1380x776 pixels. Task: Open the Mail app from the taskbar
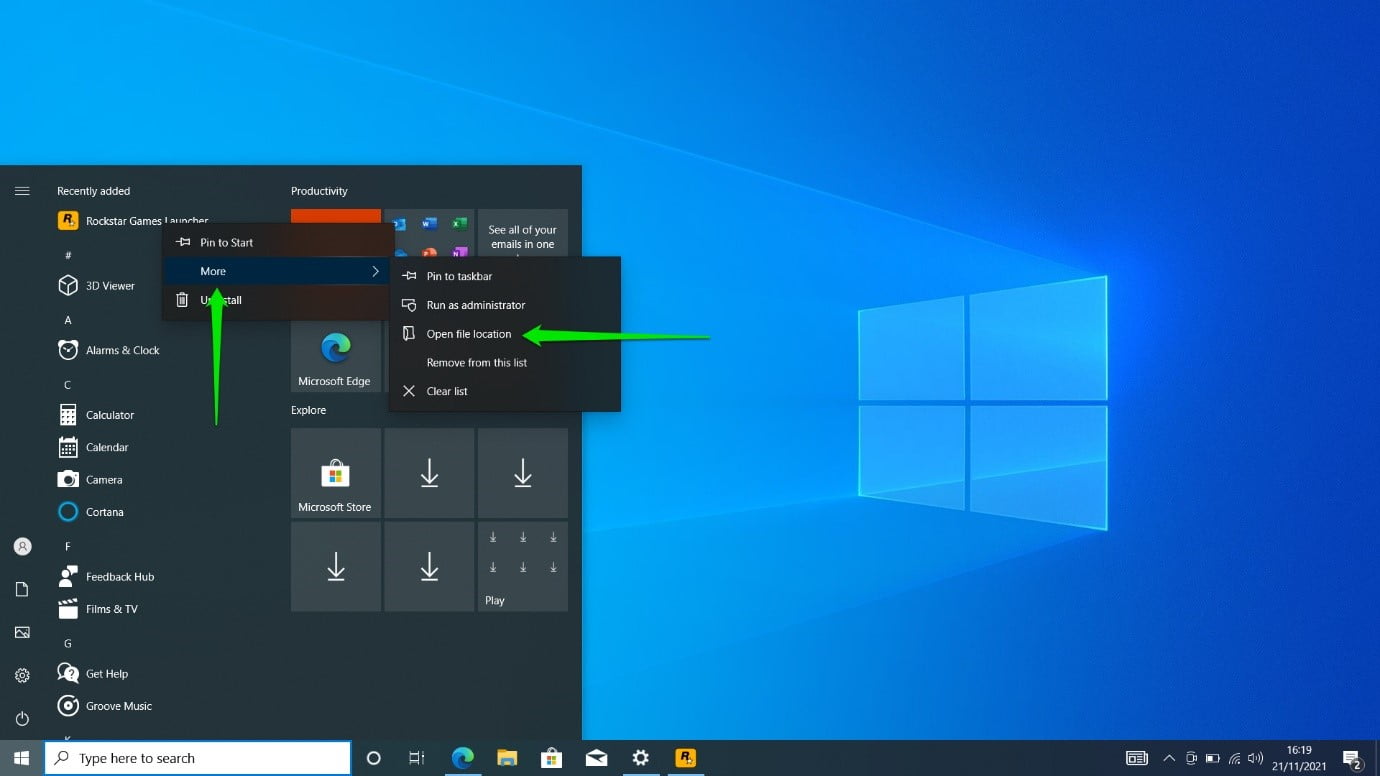pos(596,757)
